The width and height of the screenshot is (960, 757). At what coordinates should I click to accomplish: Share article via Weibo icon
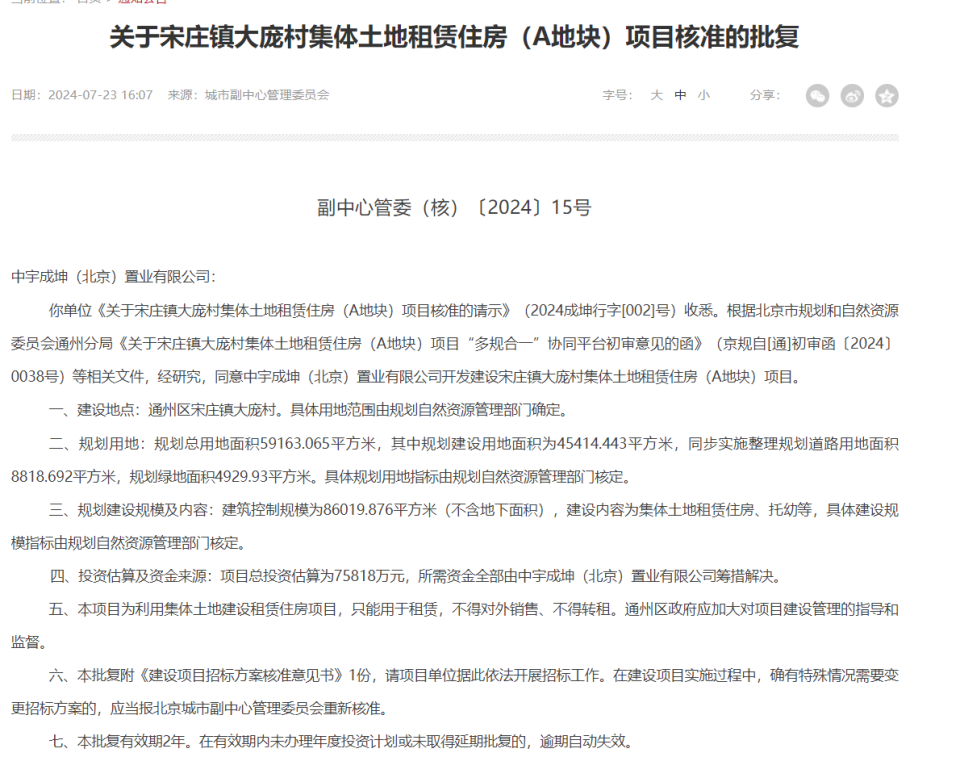(852, 96)
